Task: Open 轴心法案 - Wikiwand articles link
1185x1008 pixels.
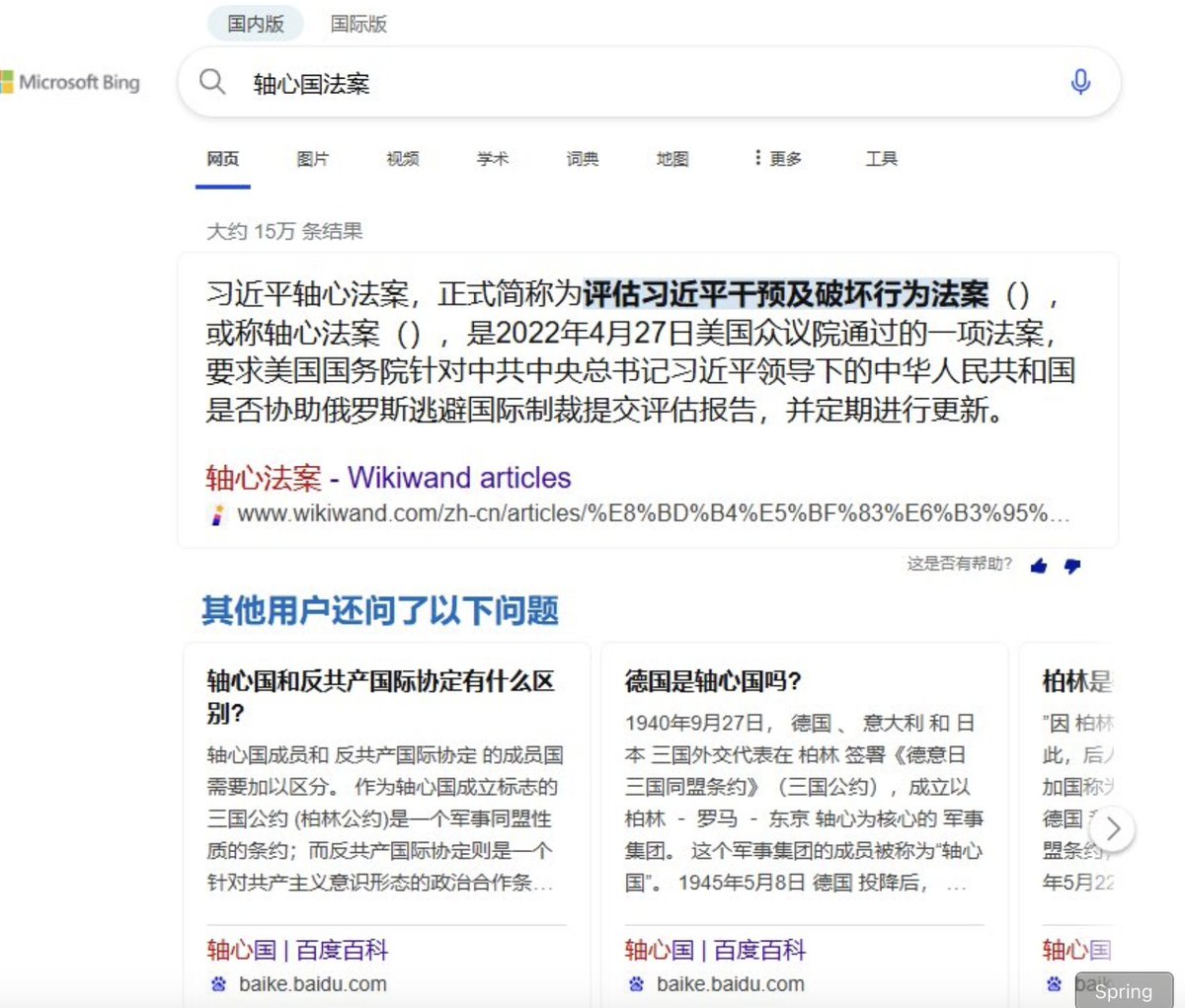Action: [x=388, y=478]
